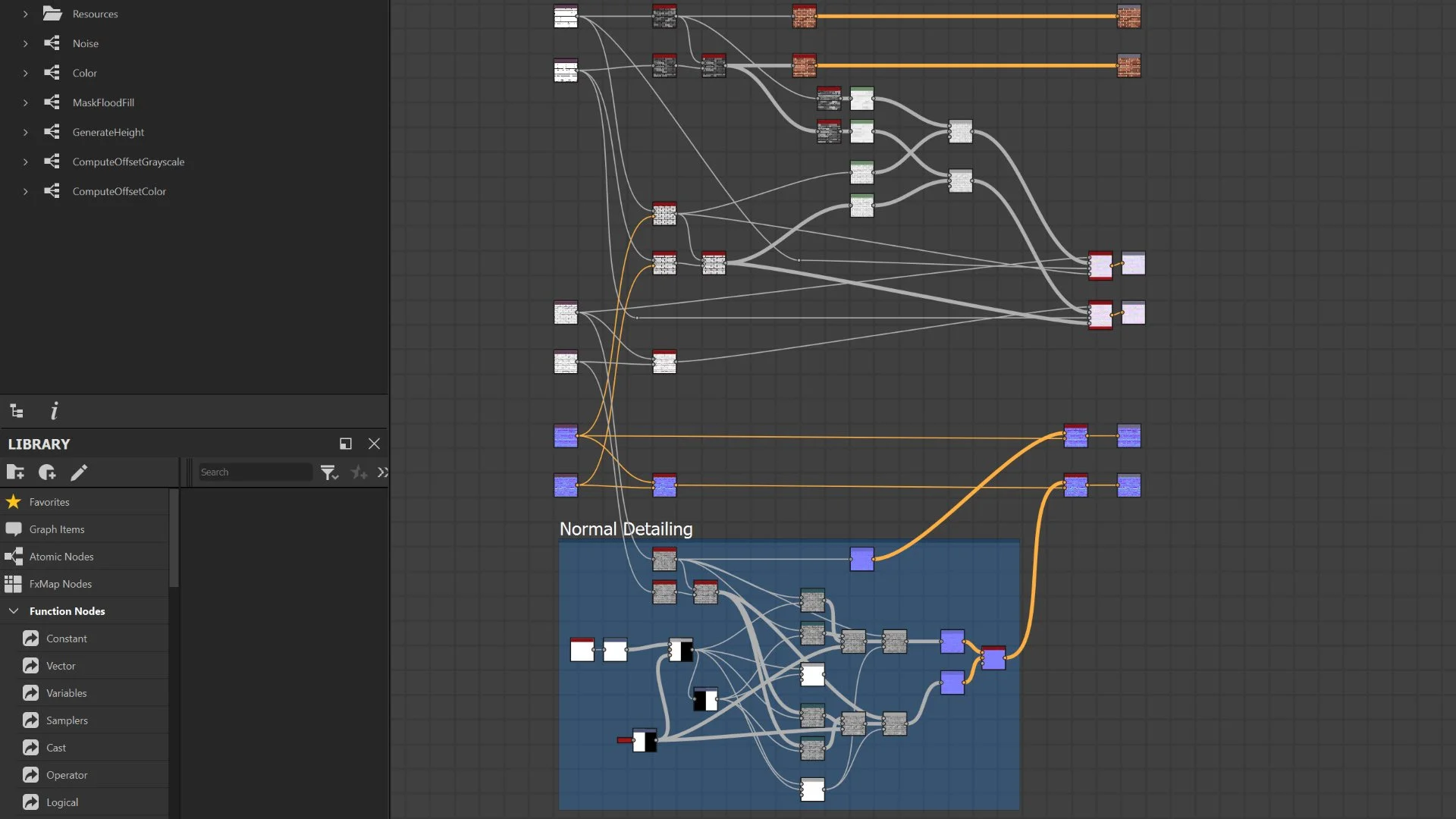
Task: Show more Library toolbar options chevron
Action: coord(382,472)
